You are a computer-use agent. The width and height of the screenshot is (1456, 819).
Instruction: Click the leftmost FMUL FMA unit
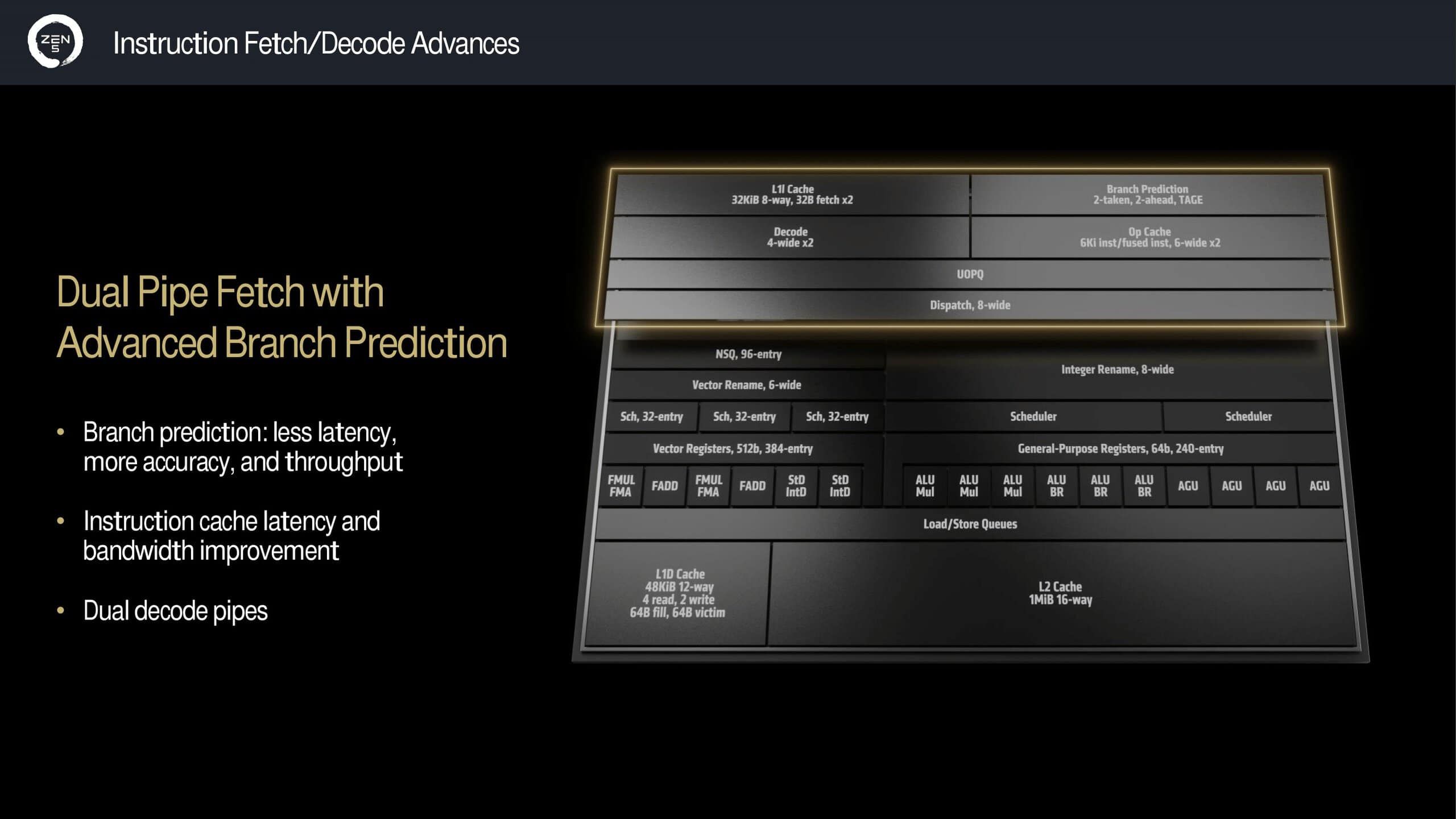click(621, 486)
